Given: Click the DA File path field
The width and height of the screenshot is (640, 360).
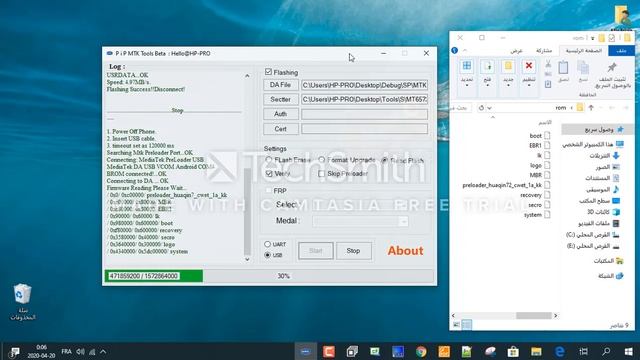Looking at the screenshot, I should (x=364, y=85).
